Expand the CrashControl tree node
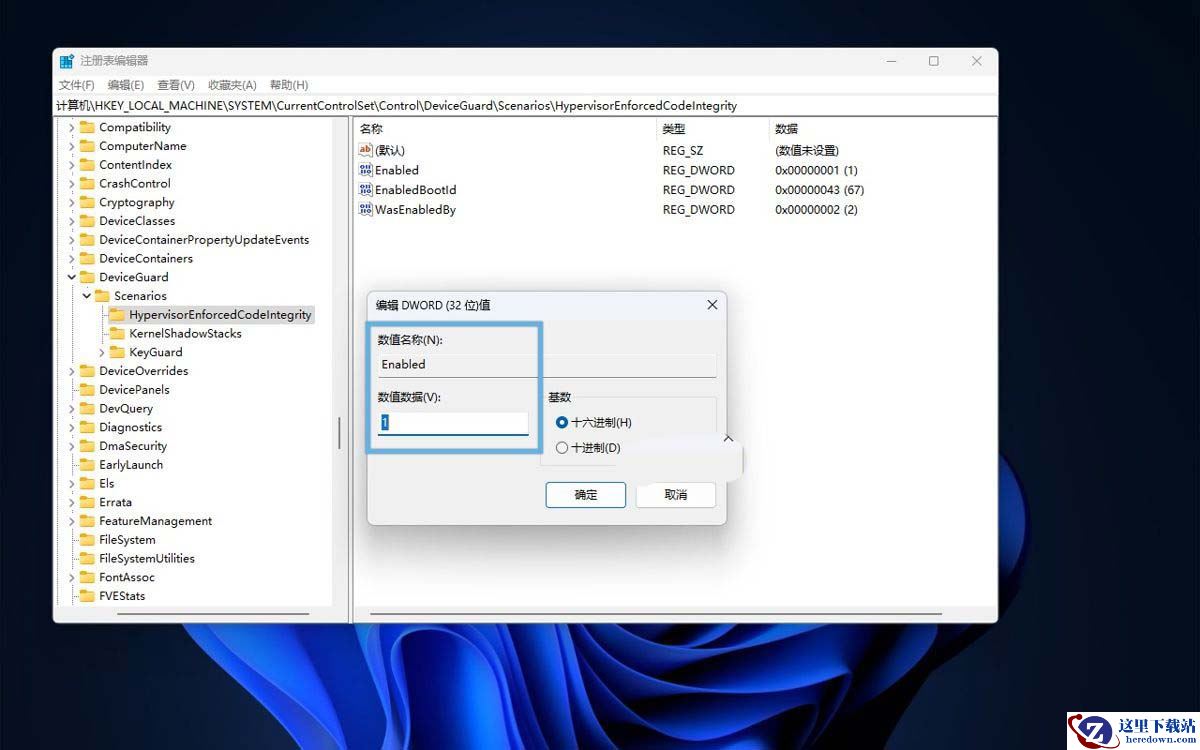The image size is (1200, 750). pos(72,183)
